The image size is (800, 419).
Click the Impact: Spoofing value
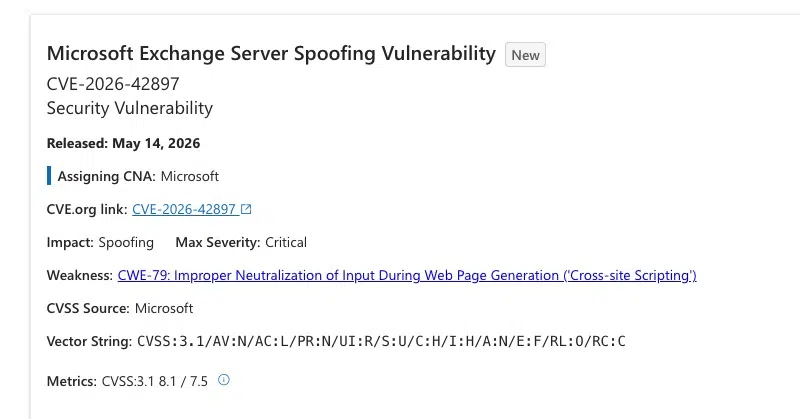126,242
